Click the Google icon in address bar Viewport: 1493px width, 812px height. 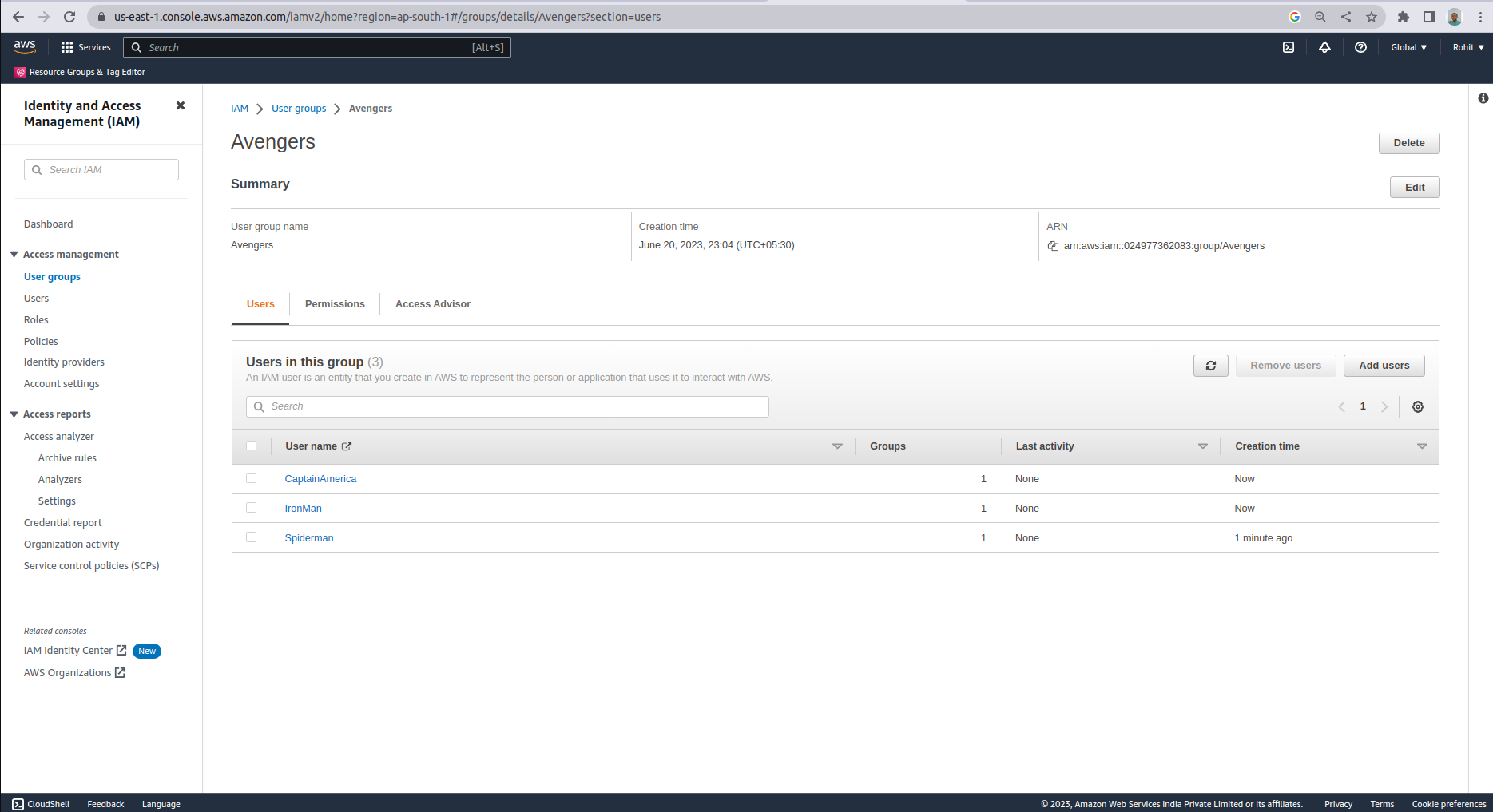[1295, 17]
